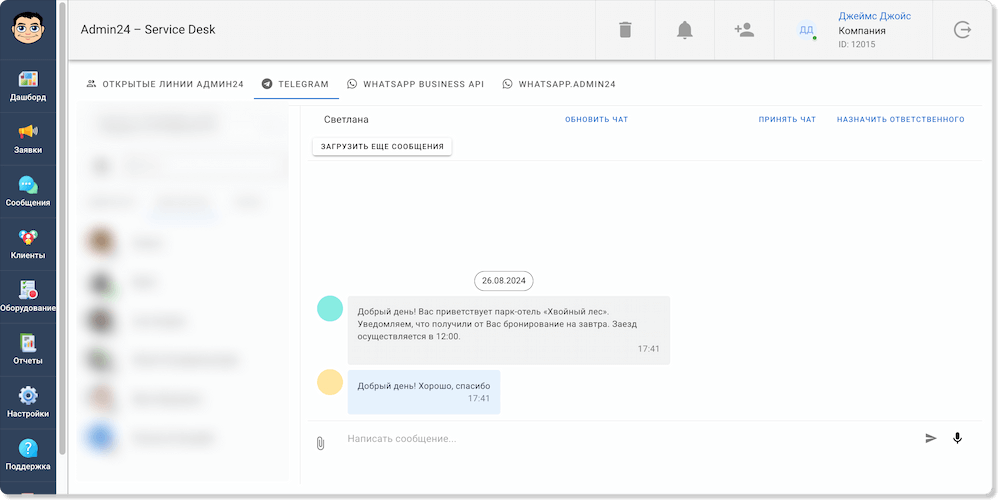Open notifications bell icon

click(x=685, y=30)
